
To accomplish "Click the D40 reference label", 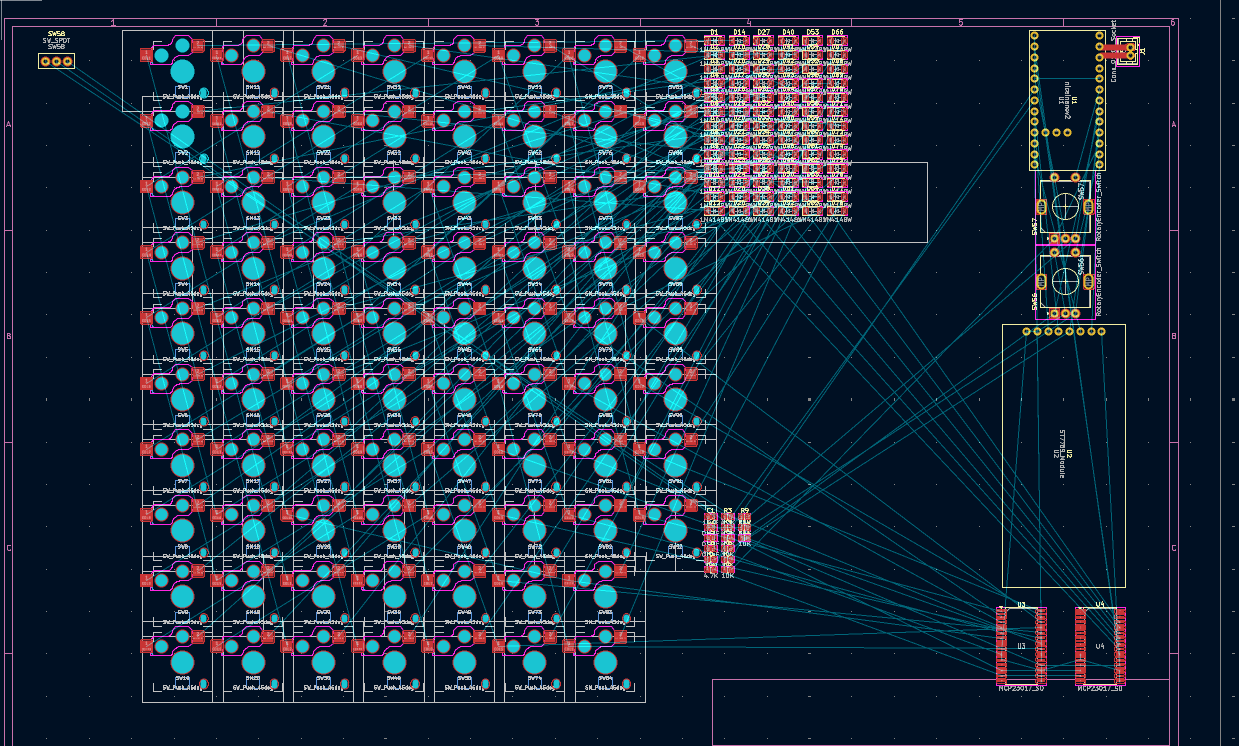I will coord(788,33).
